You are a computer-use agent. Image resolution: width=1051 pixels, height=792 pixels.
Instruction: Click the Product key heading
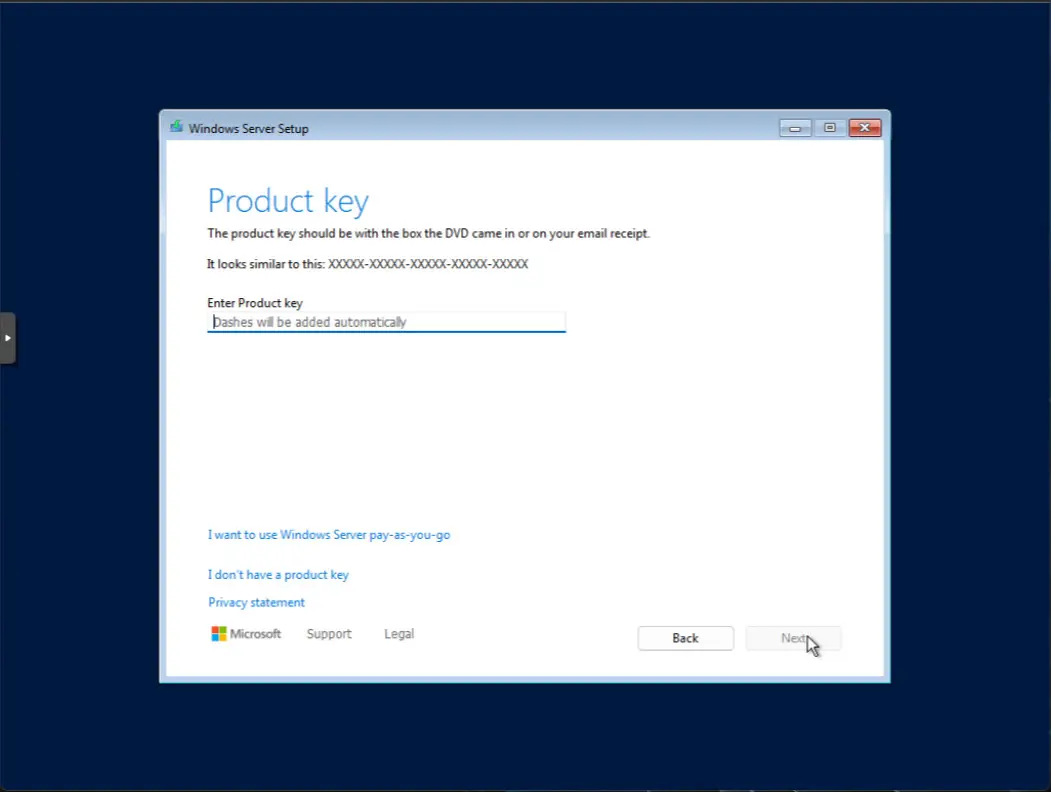click(x=288, y=201)
